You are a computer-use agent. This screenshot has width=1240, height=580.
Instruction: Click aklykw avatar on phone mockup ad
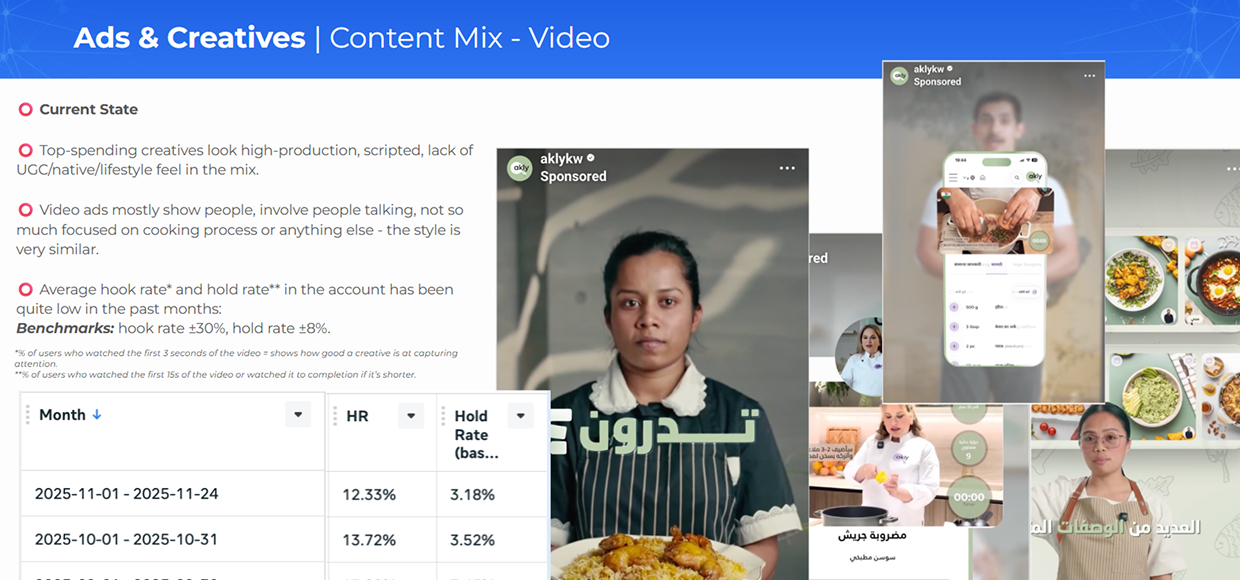click(x=899, y=76)
